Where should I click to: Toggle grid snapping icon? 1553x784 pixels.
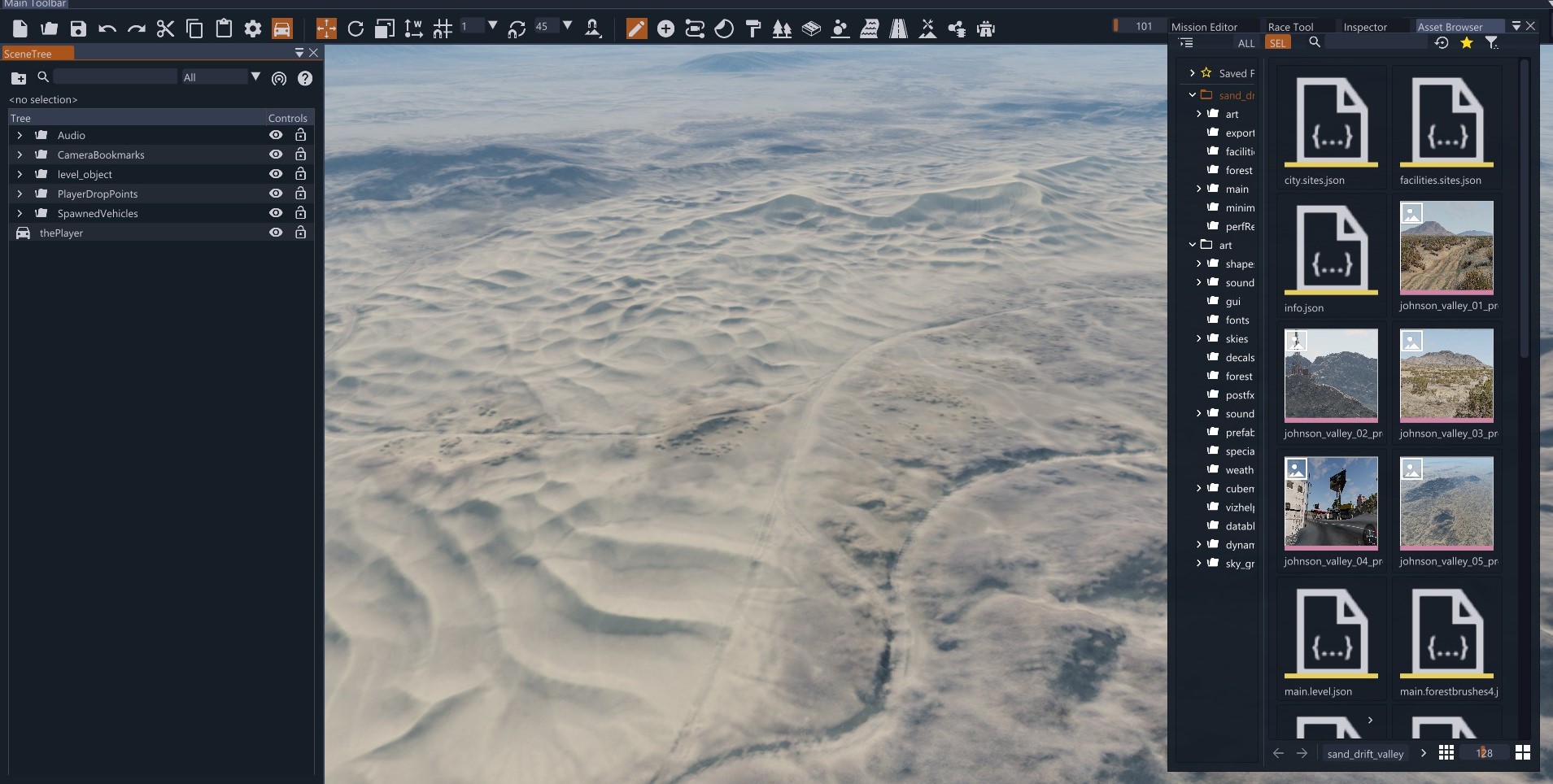tap(443, 29)
